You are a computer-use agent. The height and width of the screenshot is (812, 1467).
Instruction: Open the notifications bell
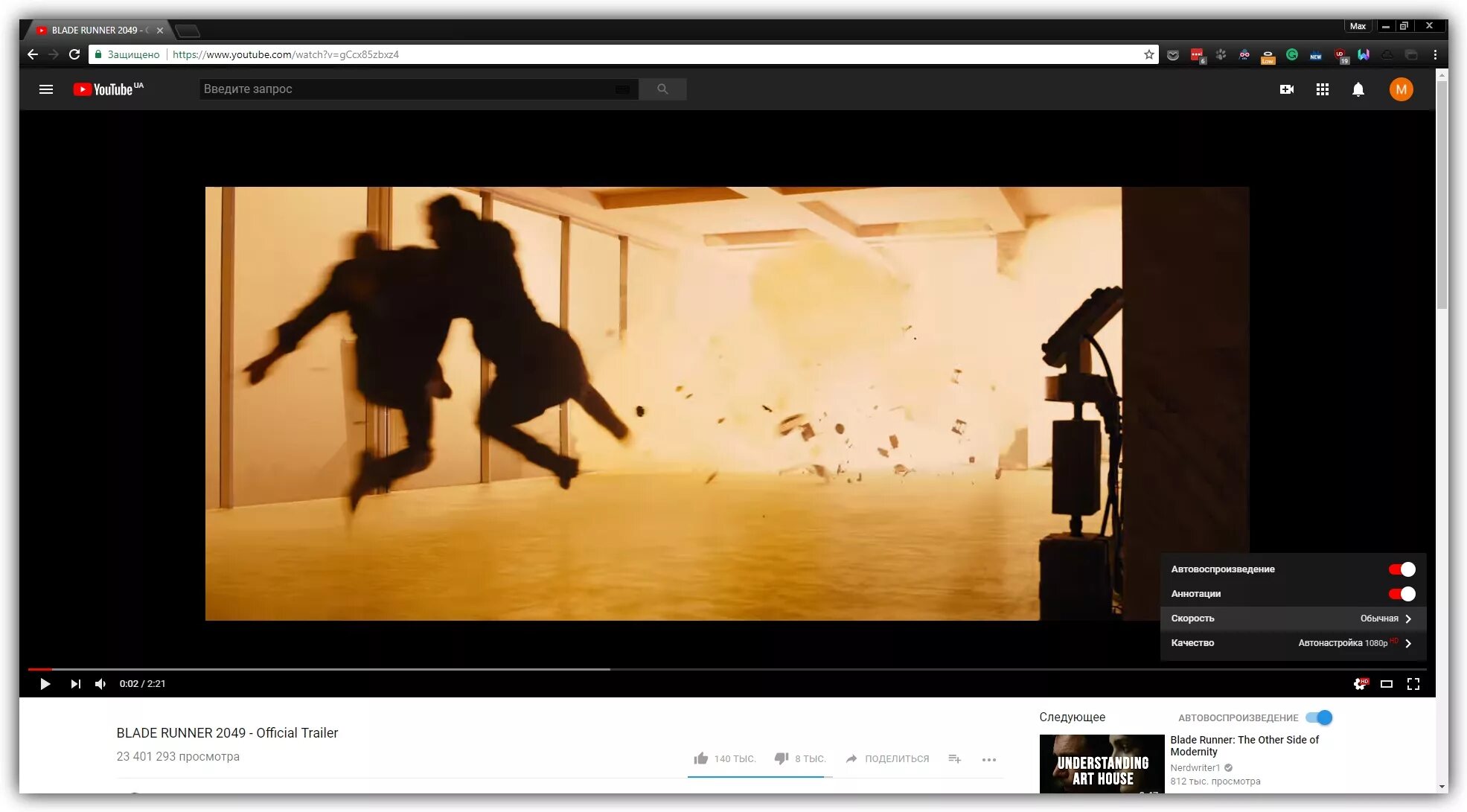pos(1358,89)
